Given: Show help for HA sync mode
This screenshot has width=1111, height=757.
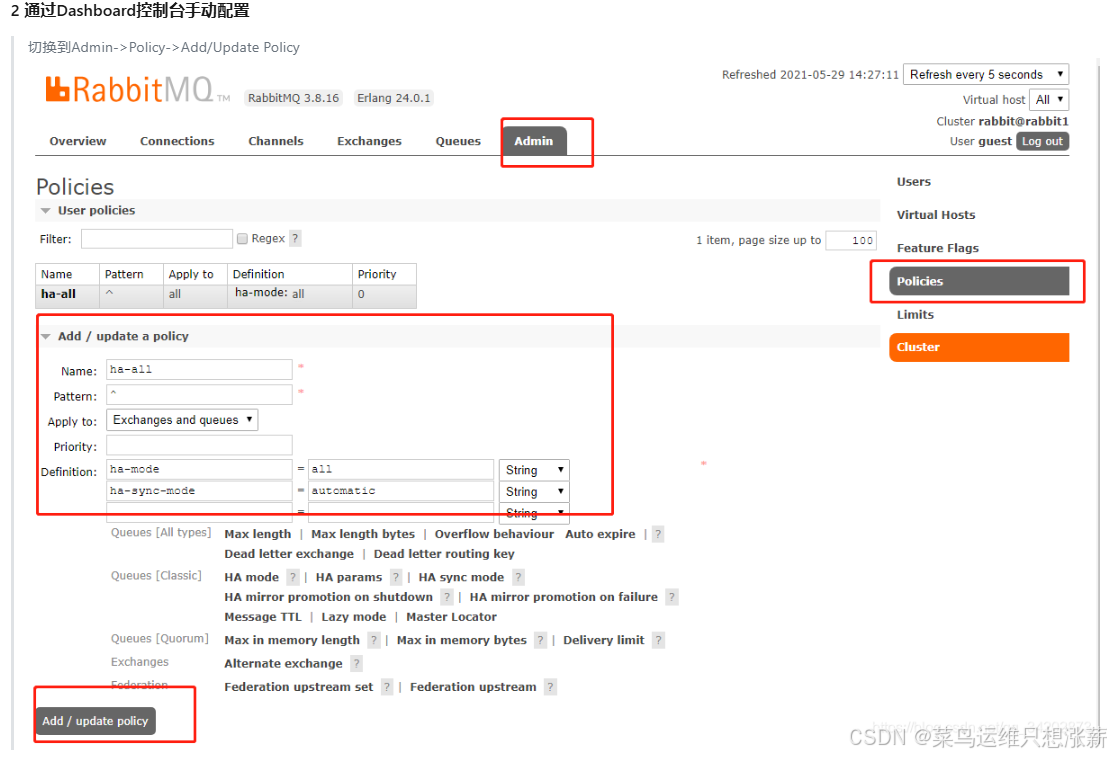Looking at the screenshot, I should 519,578.
